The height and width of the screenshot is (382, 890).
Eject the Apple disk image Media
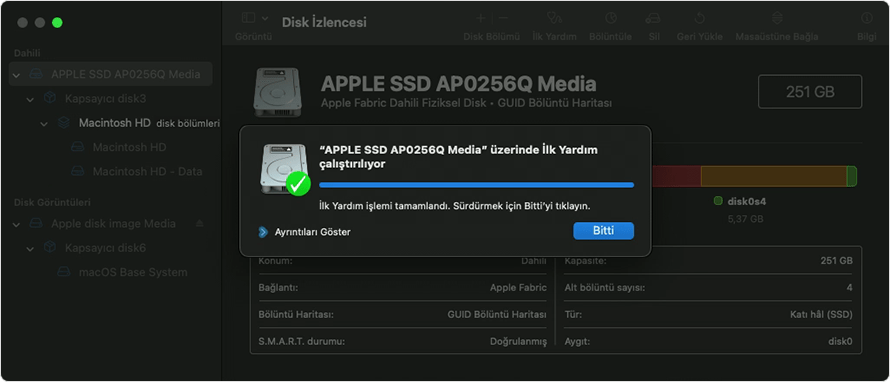tap(199, 224)
